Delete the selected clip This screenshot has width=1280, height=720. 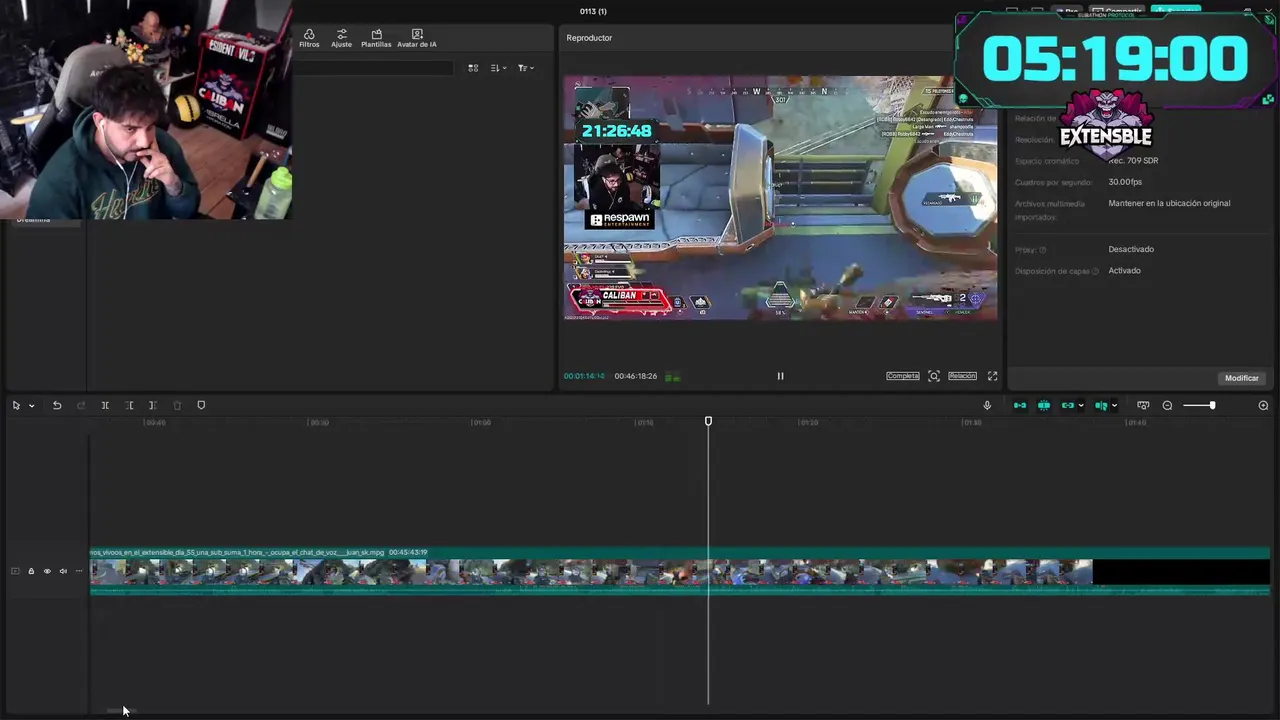[177, 405]
